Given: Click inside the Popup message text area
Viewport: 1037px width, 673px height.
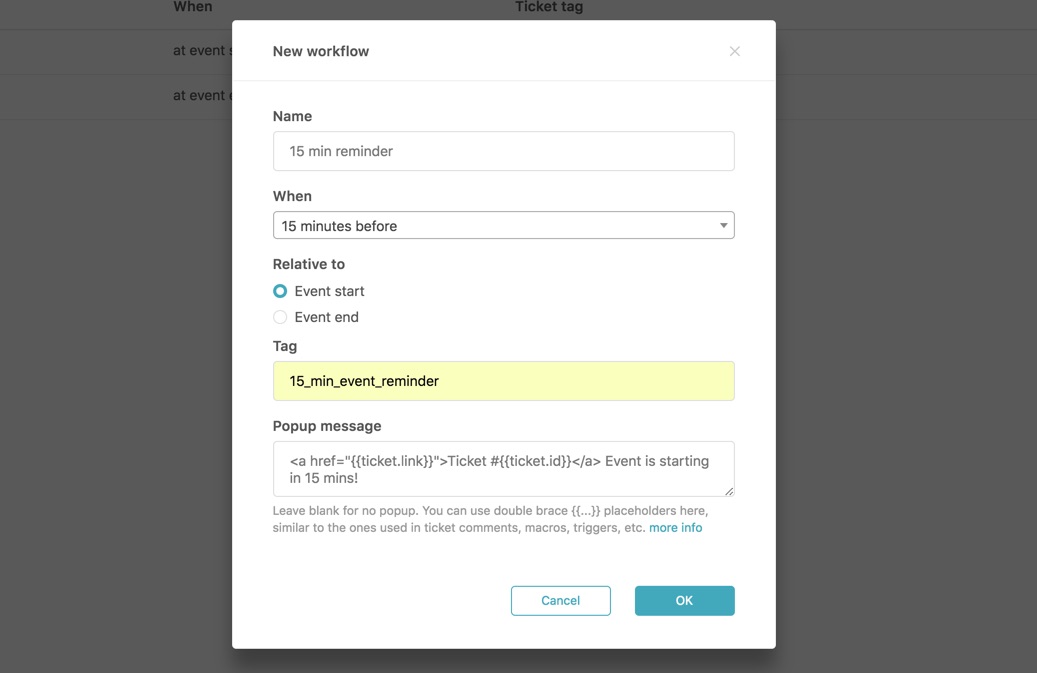Looking at the screenshot, I should click(x=503, y=469).
